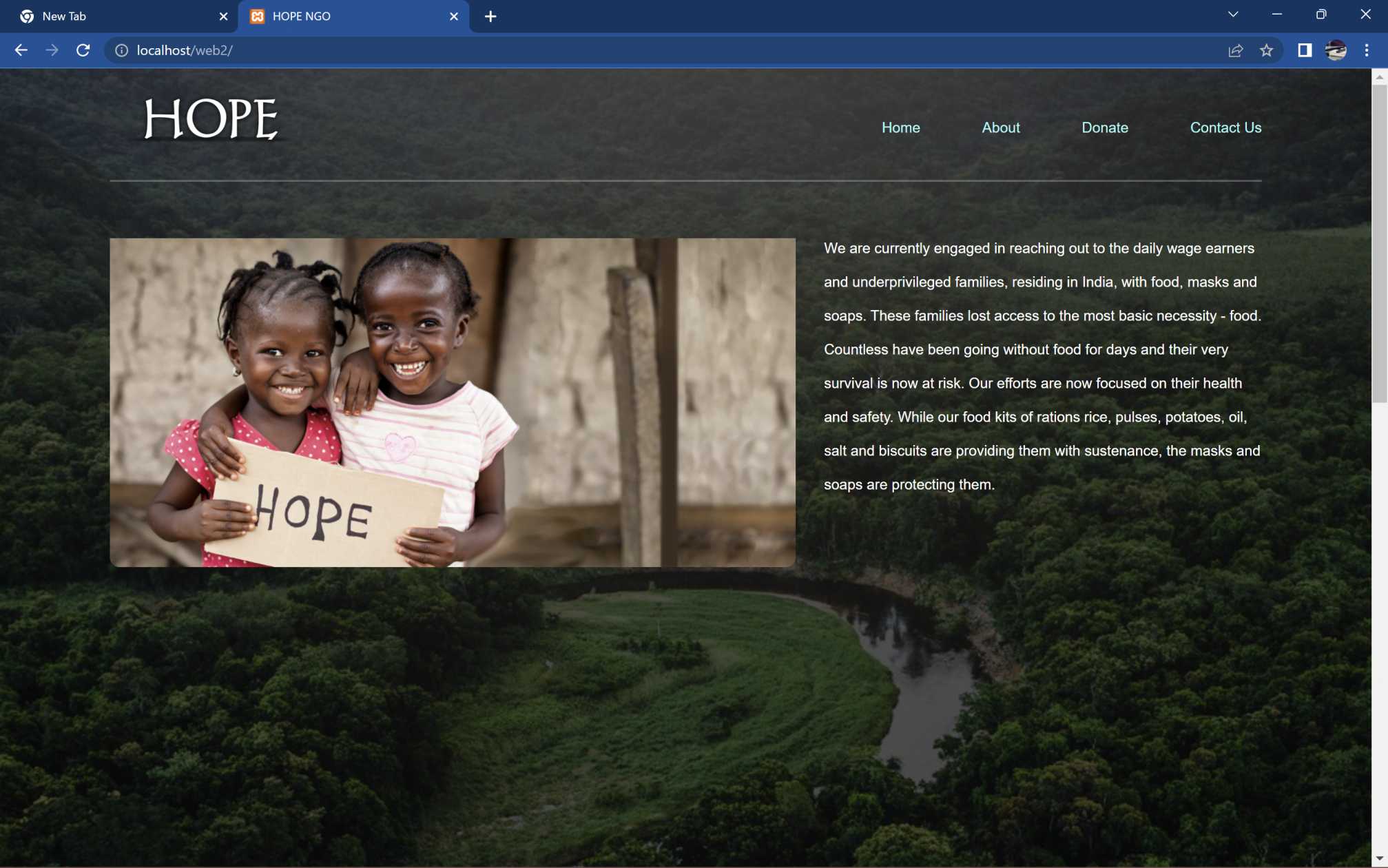Open the browser profile avatar
The width and height of the screenshot is (1388, 868).
(x=1335, y=50)
